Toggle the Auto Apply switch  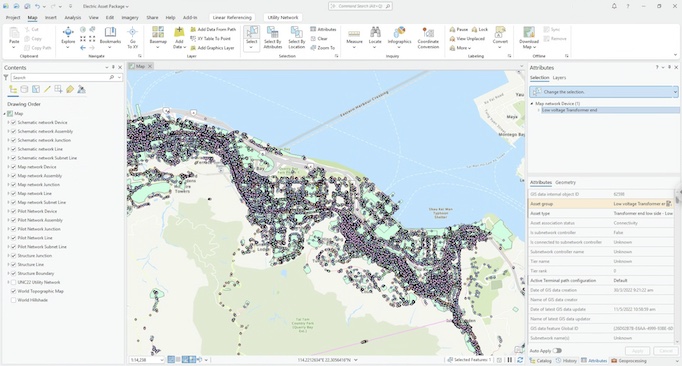(x=557, y=350)
